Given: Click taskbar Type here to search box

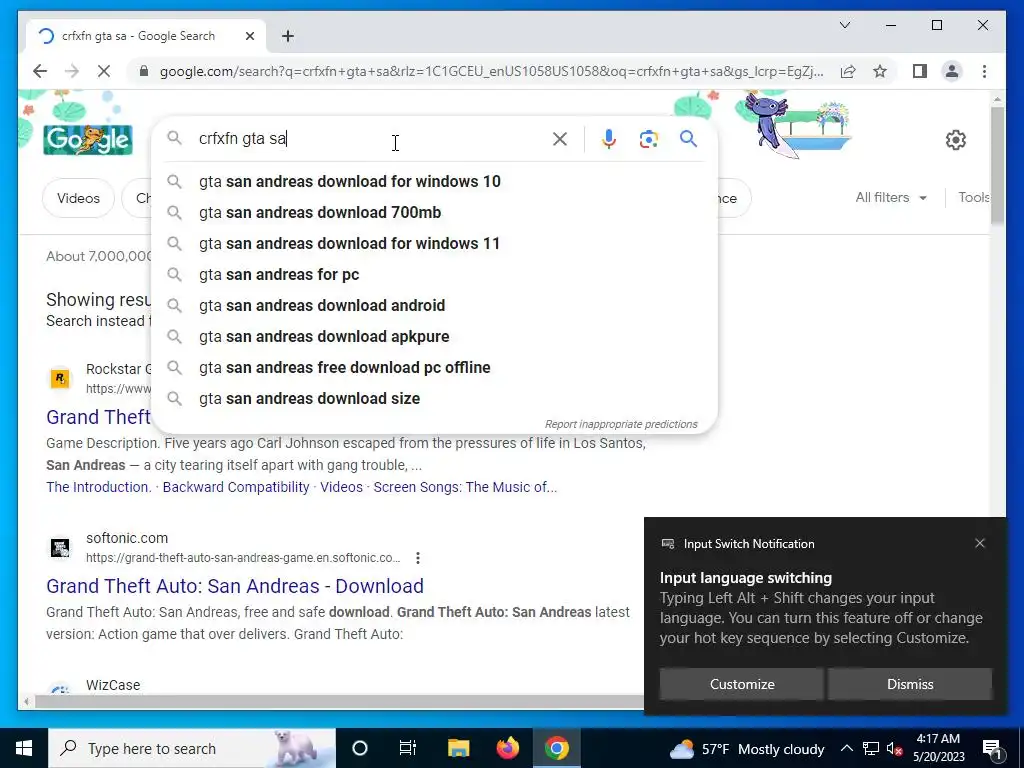Looking at the screenshot, I should [192, 748].
